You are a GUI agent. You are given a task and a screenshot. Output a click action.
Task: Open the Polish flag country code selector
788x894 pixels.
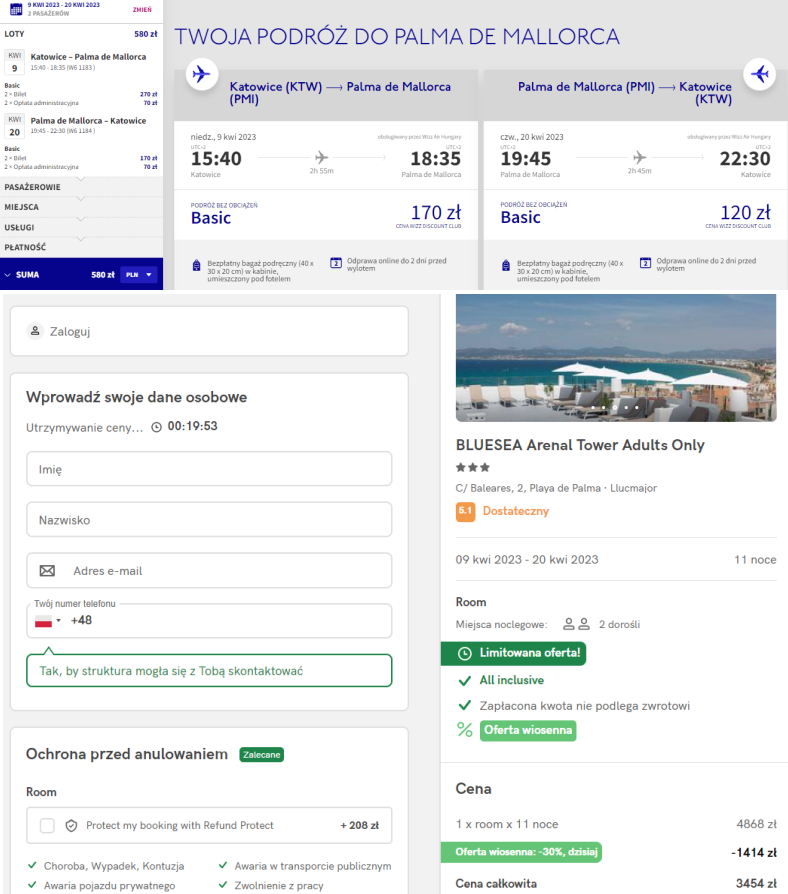coord(47,620)
